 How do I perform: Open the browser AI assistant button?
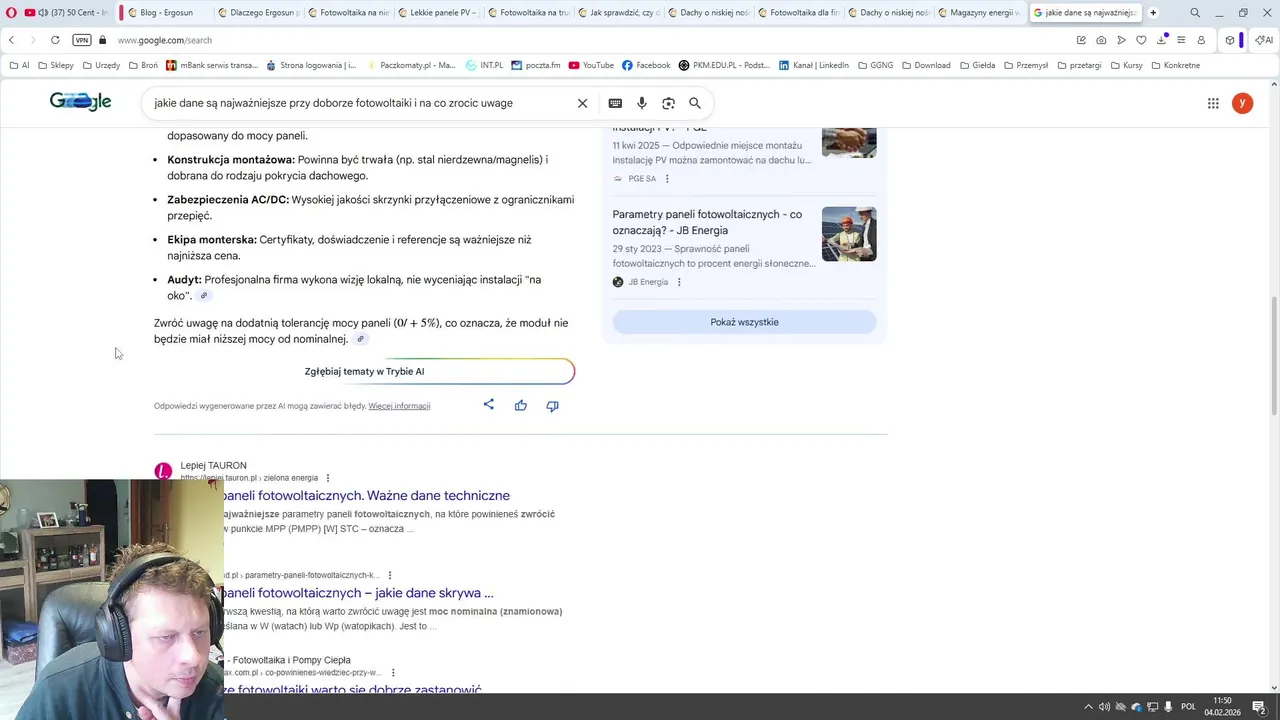tap(1264, 40)
